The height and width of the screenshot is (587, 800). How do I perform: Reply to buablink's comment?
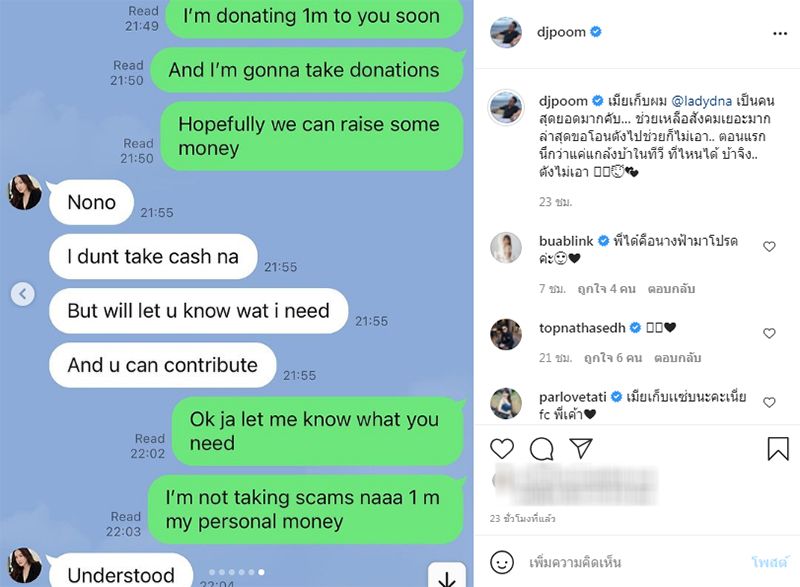pyautogui.click(x=671, y=289)
